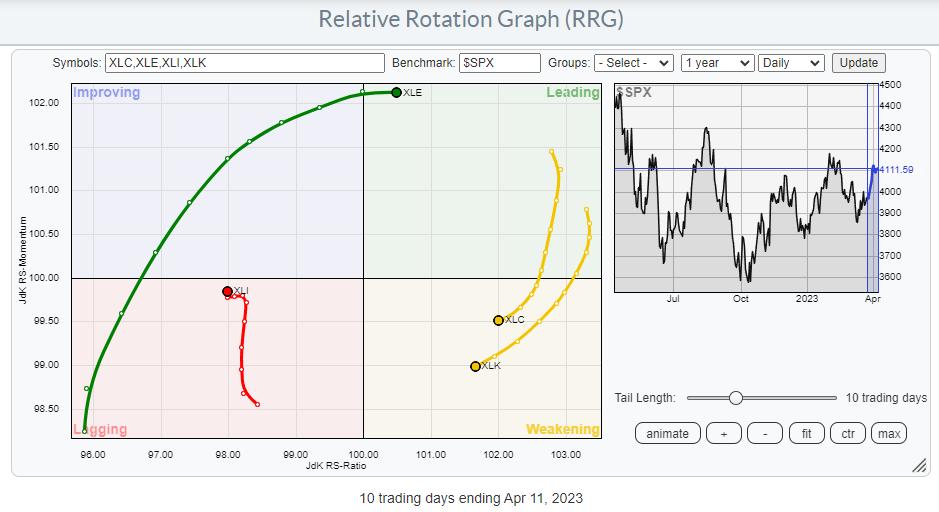The height and width of the screenshot is (512, 939).
Task: Click the $SPX price chart thumbnail
Action: pos(740,190)
